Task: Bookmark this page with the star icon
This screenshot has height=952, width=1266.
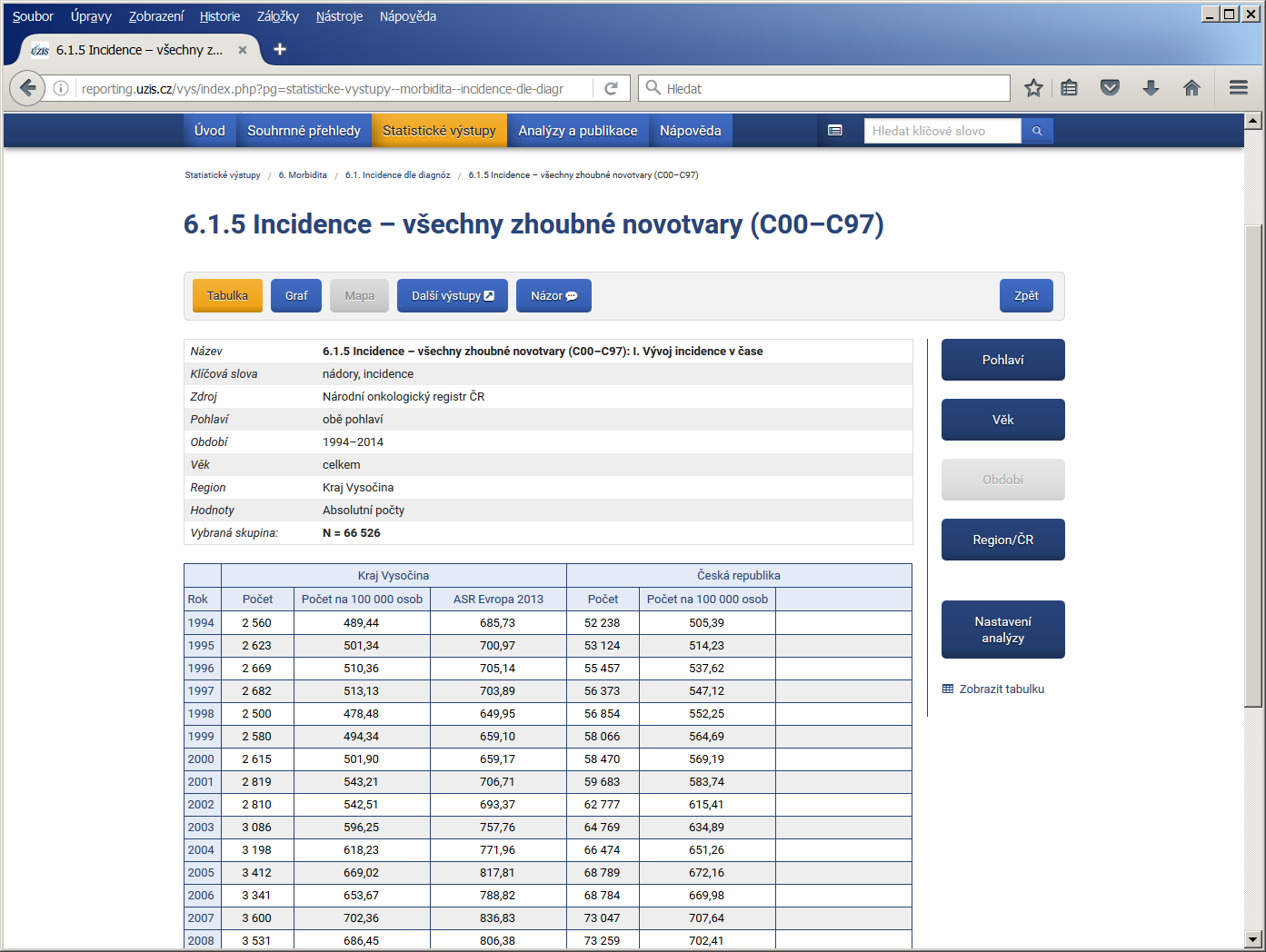Action: [x=1033, y=88]
